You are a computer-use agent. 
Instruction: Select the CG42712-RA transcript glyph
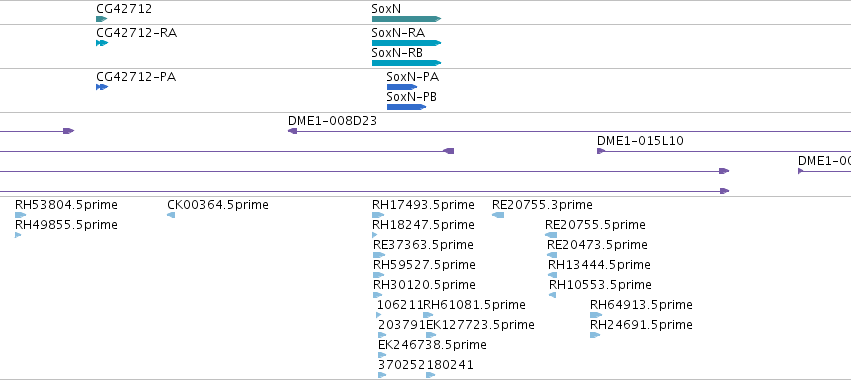(x=102, y=43)
